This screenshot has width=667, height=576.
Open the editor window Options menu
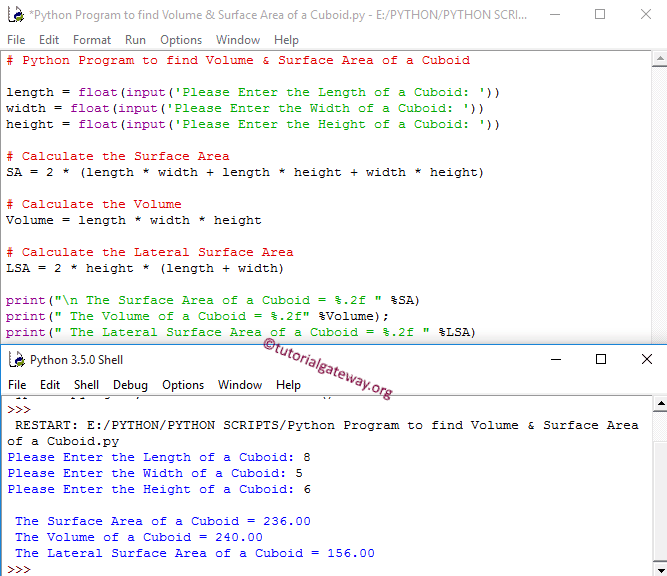coord(181,40)
